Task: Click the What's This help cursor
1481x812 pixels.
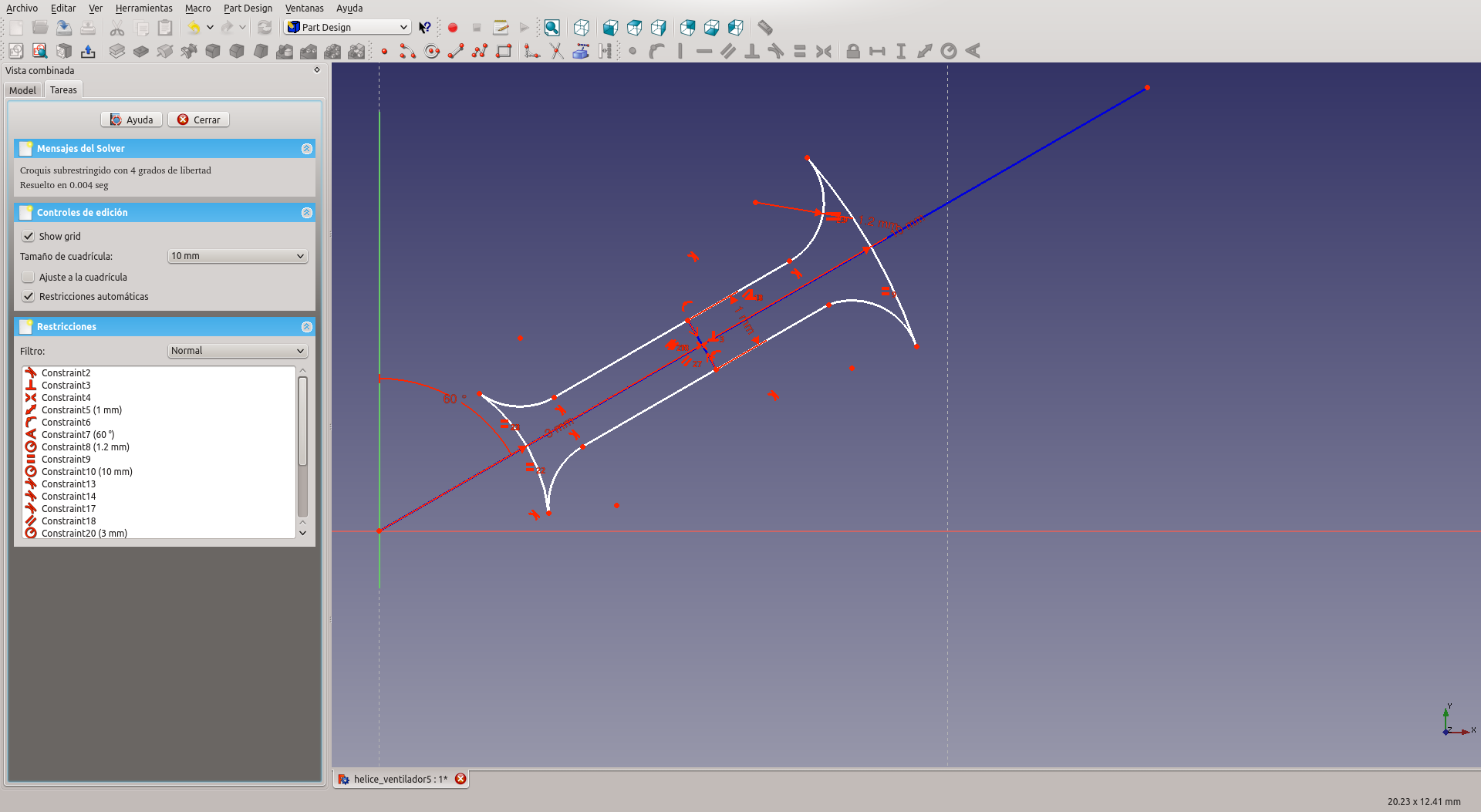Action: pos(425,28)
